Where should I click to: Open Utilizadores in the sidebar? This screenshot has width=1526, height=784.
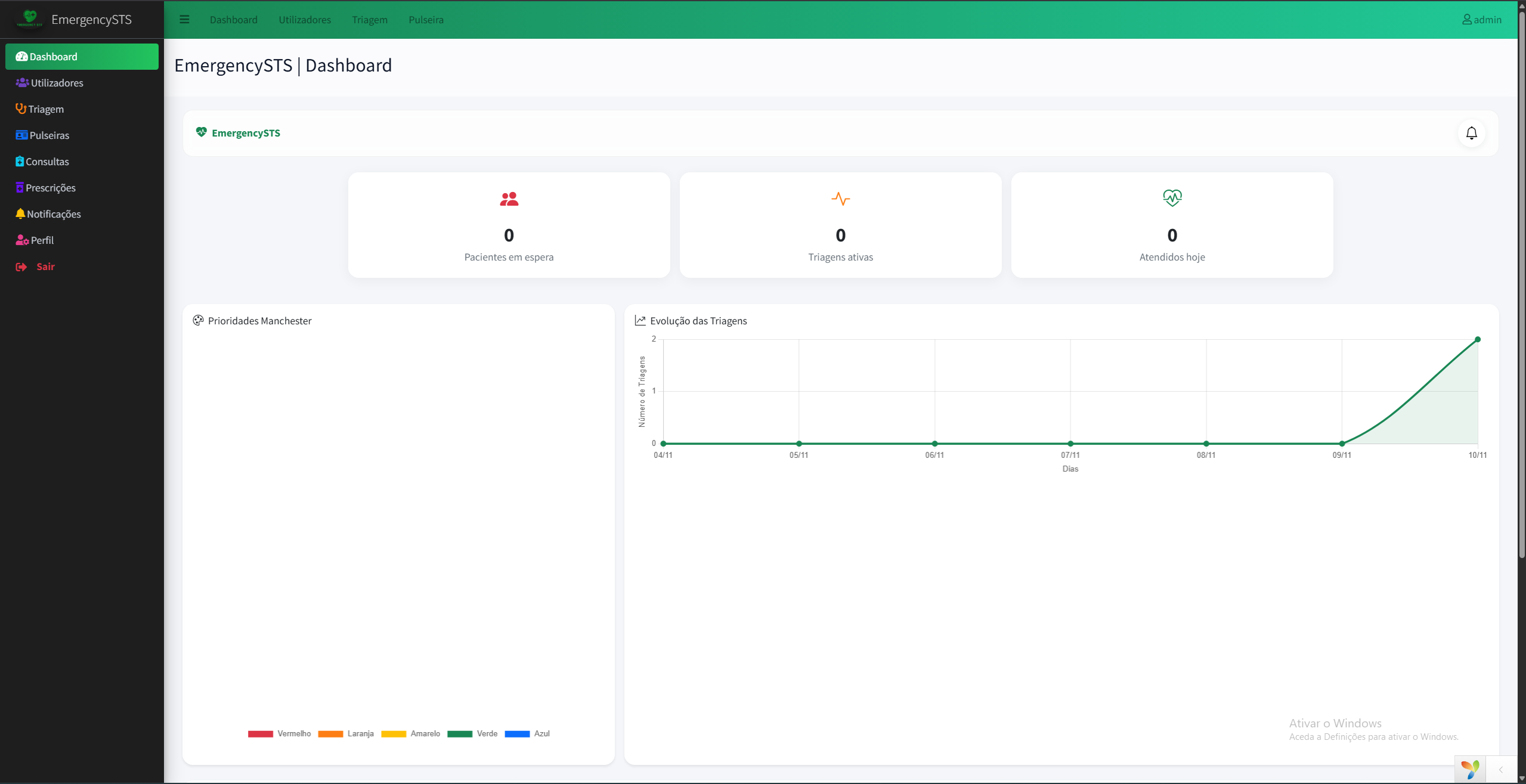(57, 83)
